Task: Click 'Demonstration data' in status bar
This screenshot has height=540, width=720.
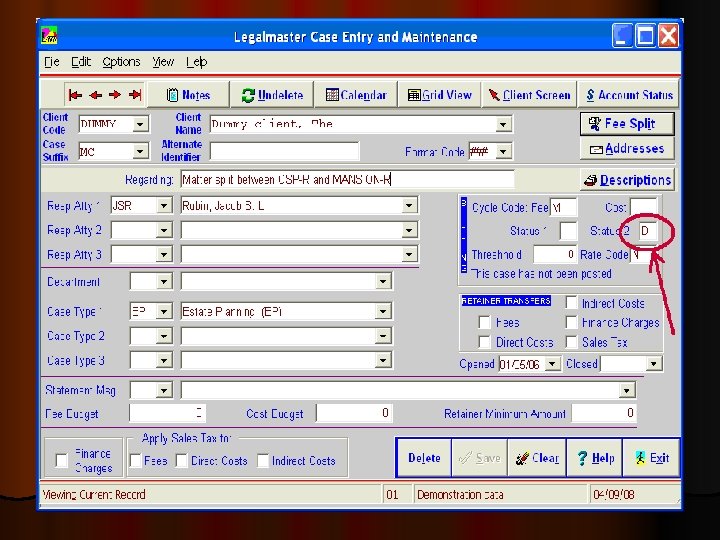Action: click(x=460, y=495)
